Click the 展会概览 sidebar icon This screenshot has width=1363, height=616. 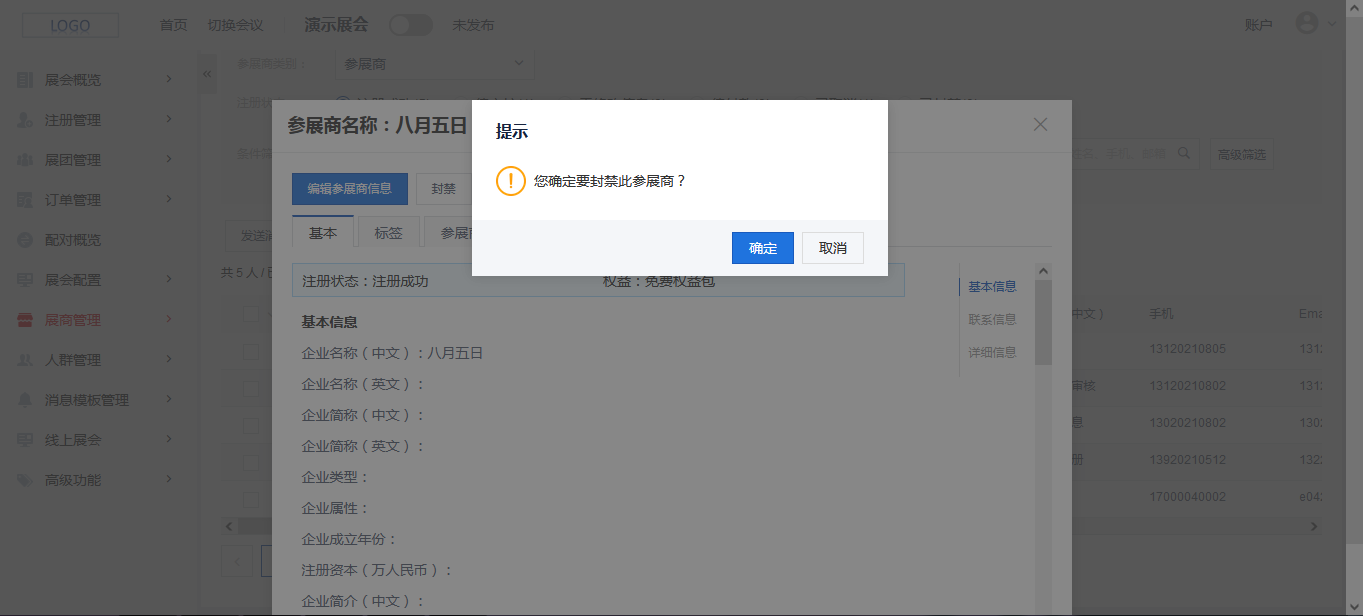tap(25, 80)
